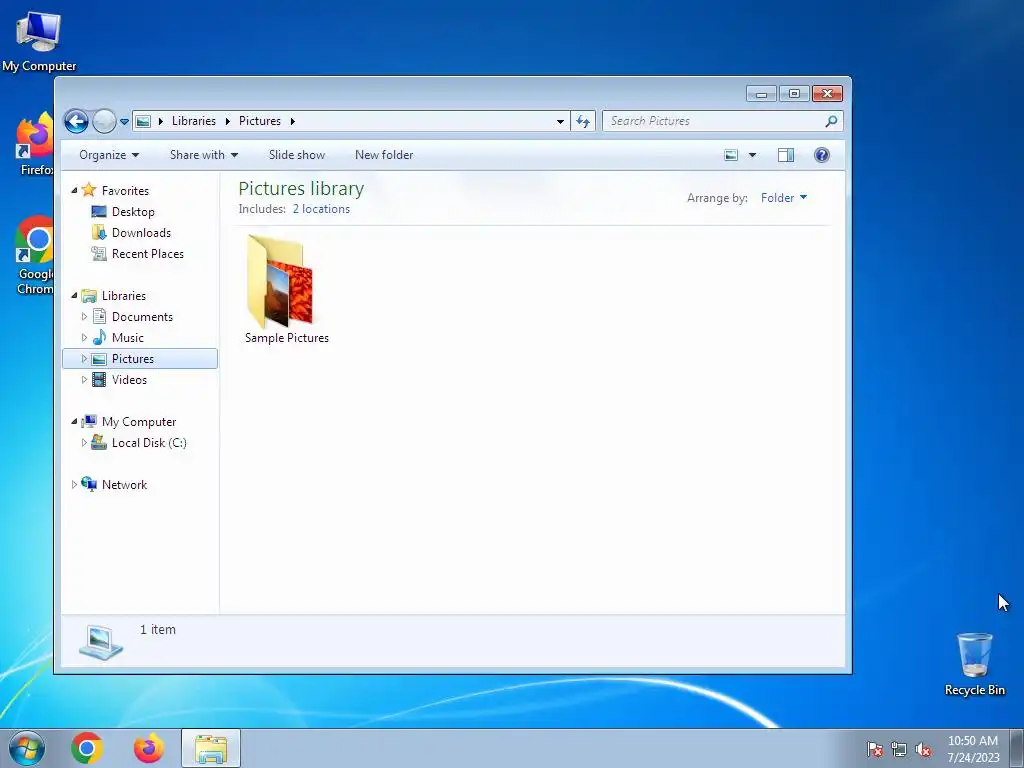The height and width of the screenshot is (768, 1024).
Task: Click the Windows Explorer taskbar button
Action: tap(211, 748)
